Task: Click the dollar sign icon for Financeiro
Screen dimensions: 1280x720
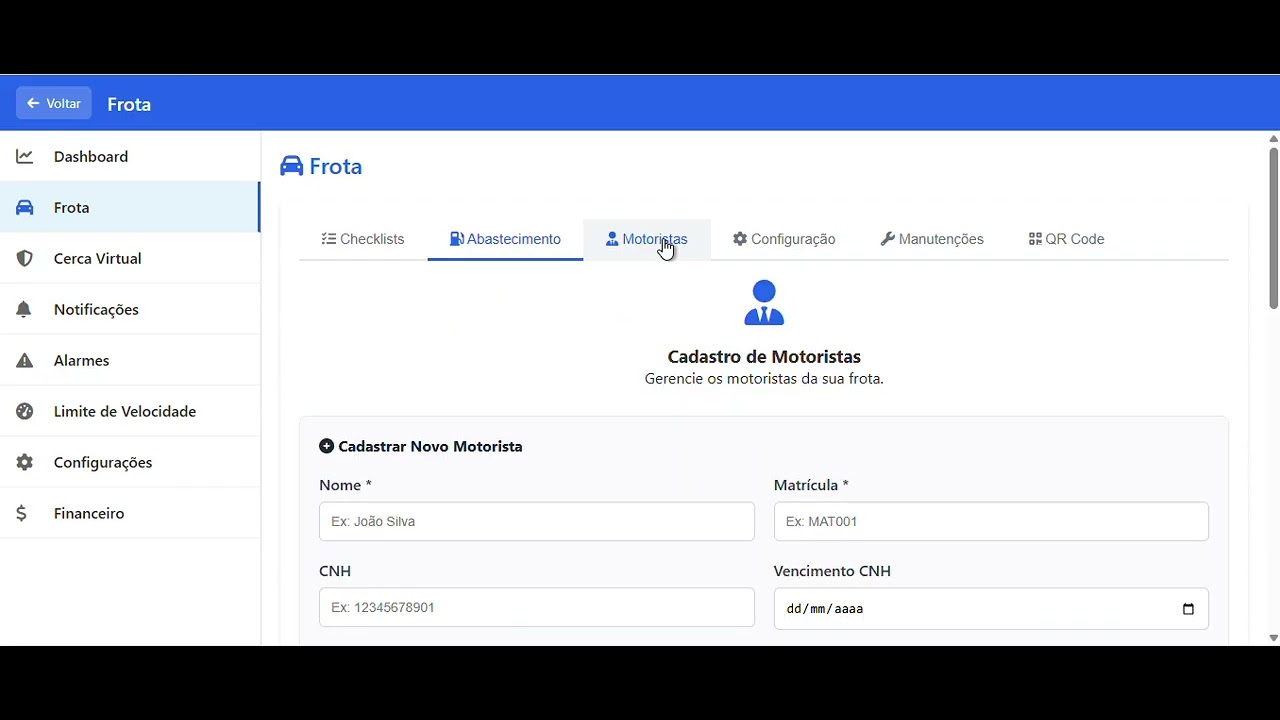Action: pos(22,513)
